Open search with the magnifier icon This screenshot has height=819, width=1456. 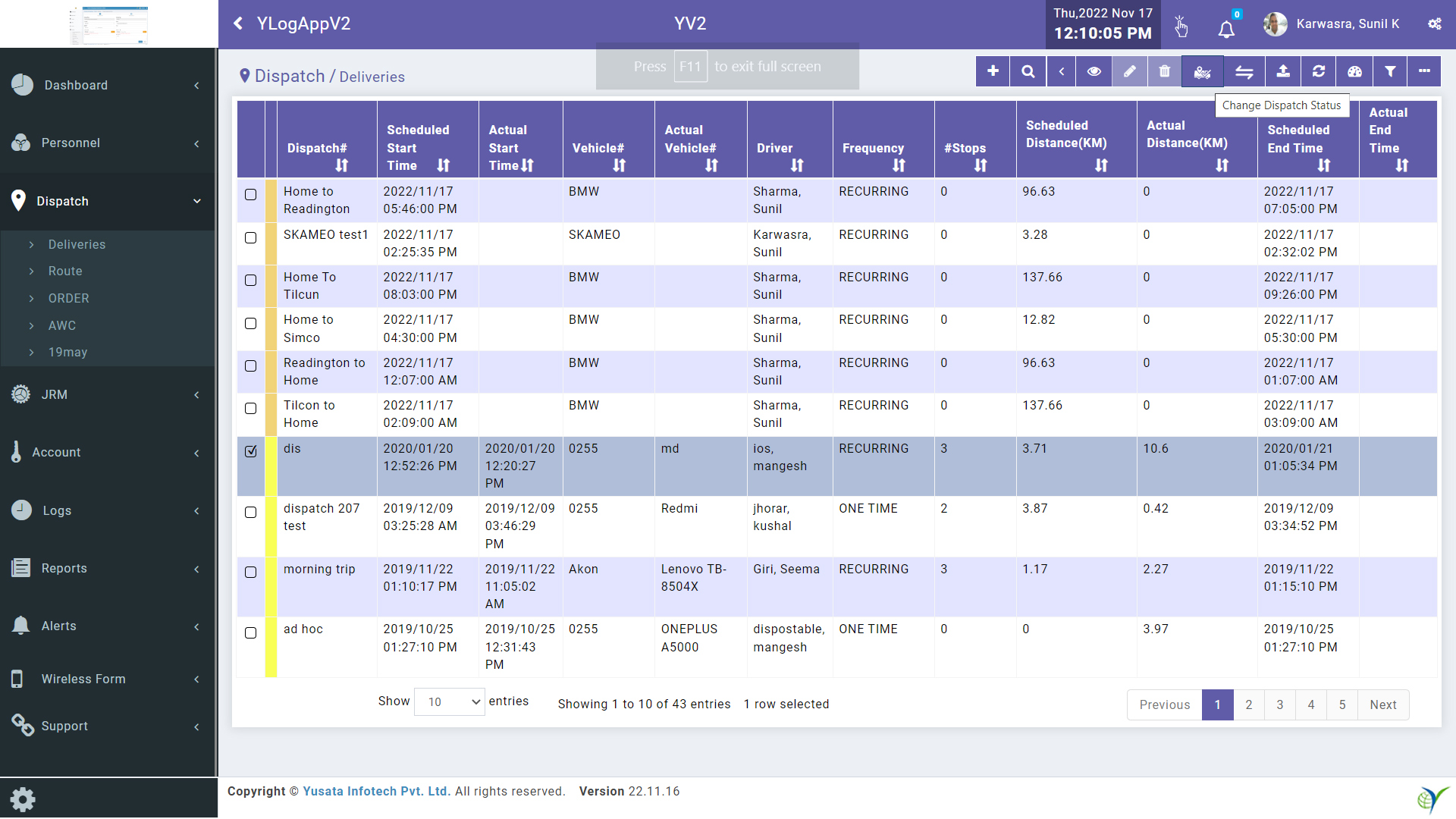(x=1028, y=71)
